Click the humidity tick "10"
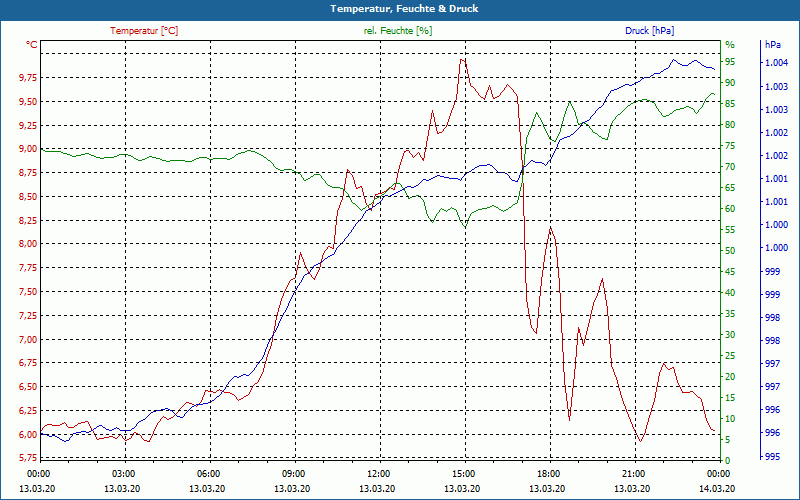This screenshot has width=800, height=500. point(730,419)
